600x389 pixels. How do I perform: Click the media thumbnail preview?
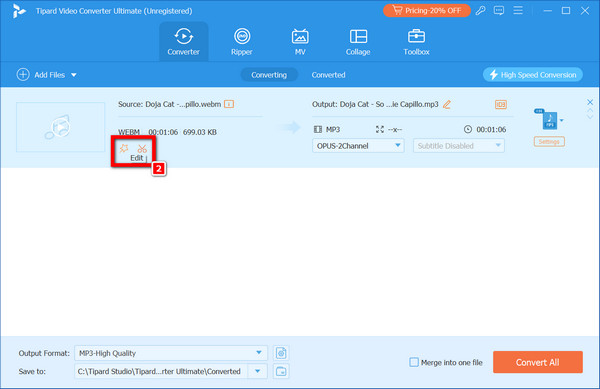click(60, 127)
